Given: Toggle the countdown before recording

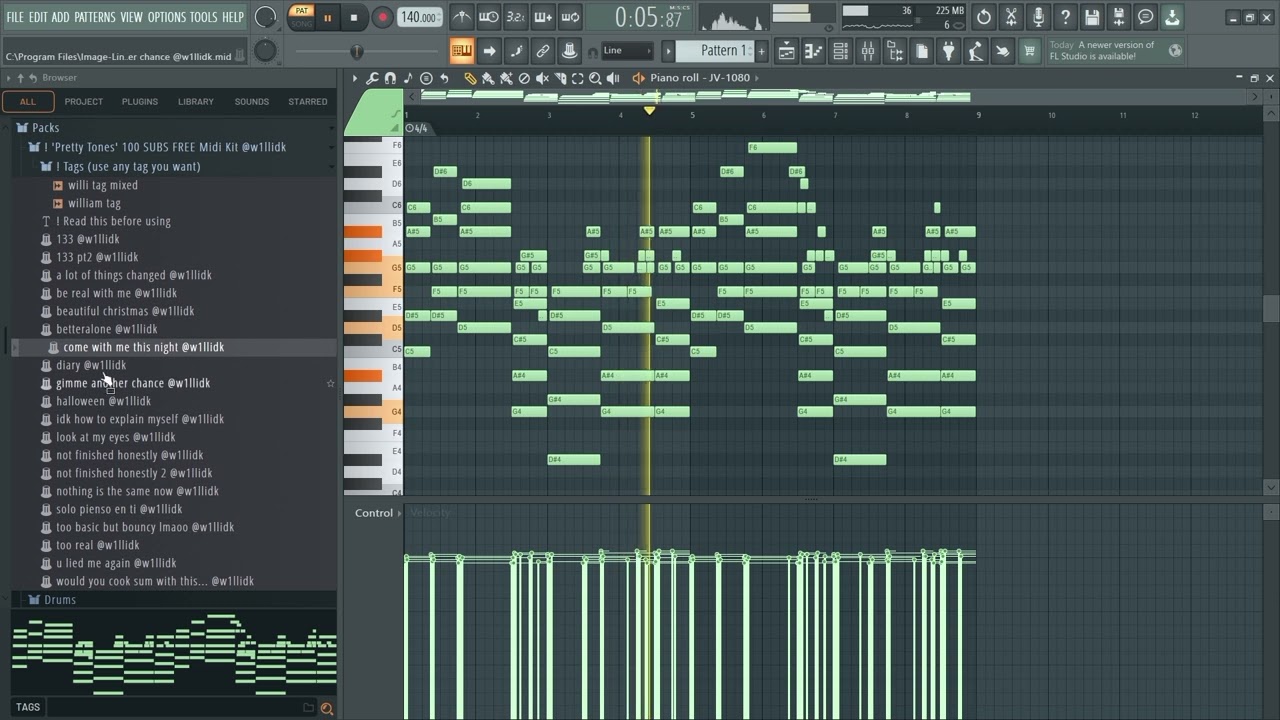Looking at the screenshot, I should [515, 17].
